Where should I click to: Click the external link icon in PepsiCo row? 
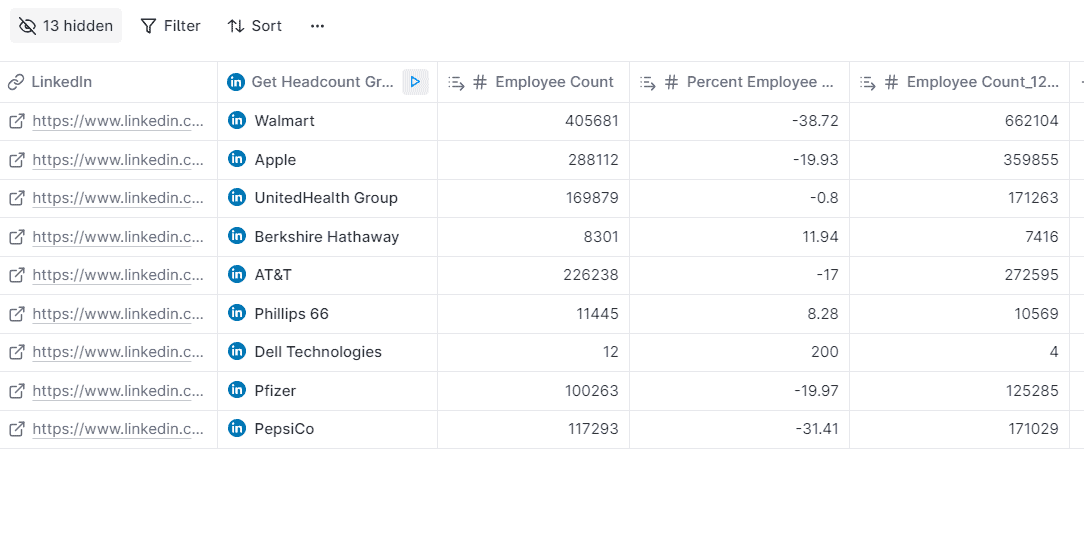17,429
